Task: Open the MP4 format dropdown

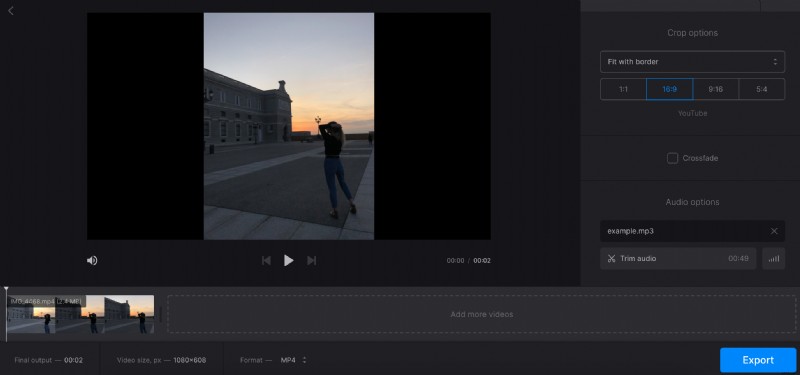Action: (x=293, y=360)
